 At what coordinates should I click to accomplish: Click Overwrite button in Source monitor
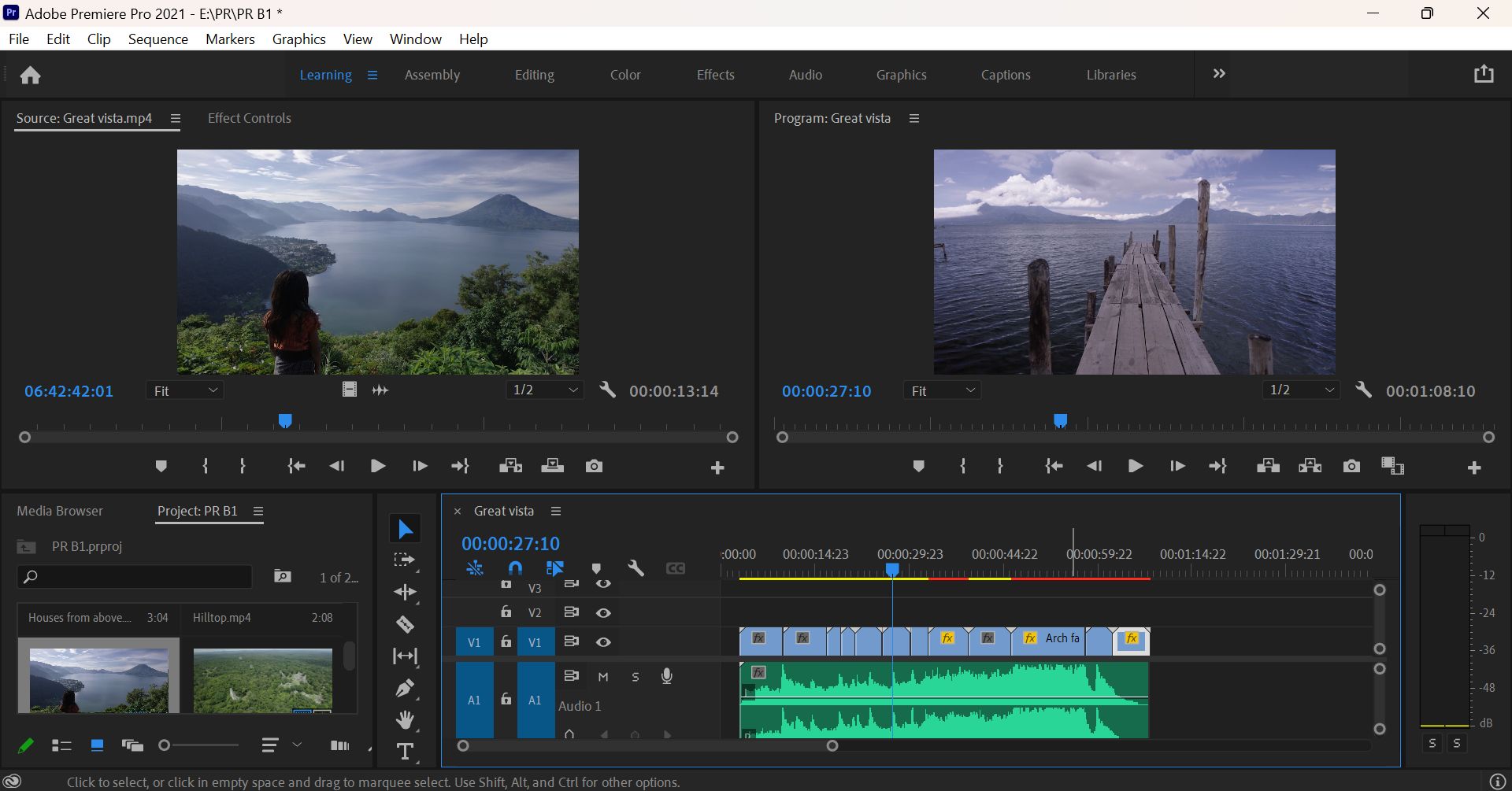pyautogui.click(x=552, y=466)
